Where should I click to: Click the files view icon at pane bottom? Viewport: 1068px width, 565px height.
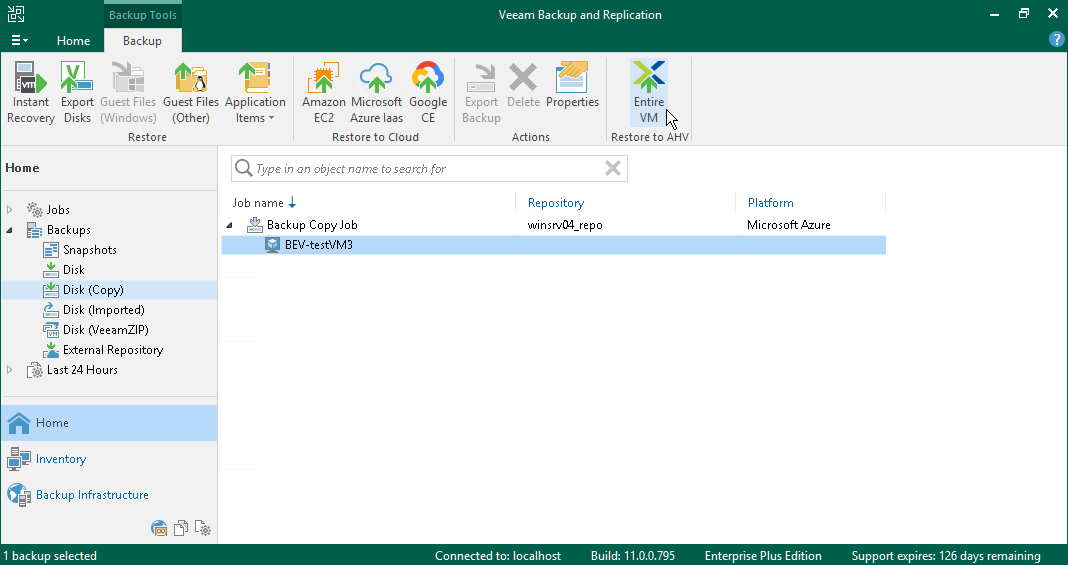(181, 528)
